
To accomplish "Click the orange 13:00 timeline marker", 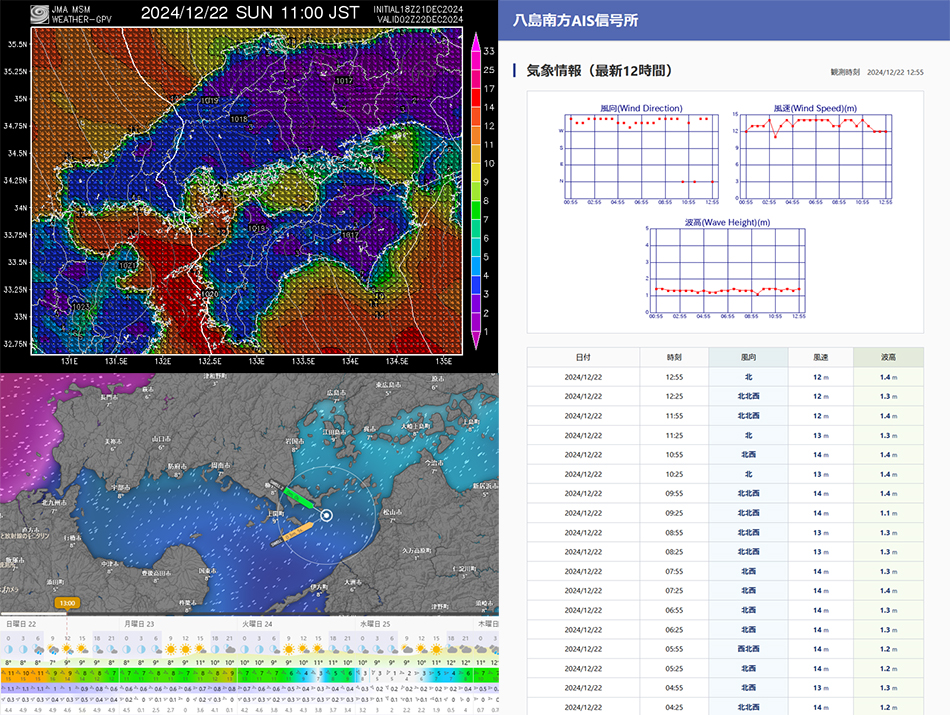I will pyautogui.click(x=68, y=603).
